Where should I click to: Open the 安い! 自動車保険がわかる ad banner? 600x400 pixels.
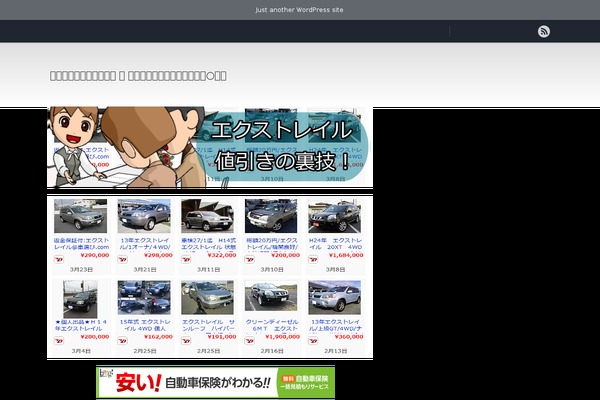click(x=215, y=382)
